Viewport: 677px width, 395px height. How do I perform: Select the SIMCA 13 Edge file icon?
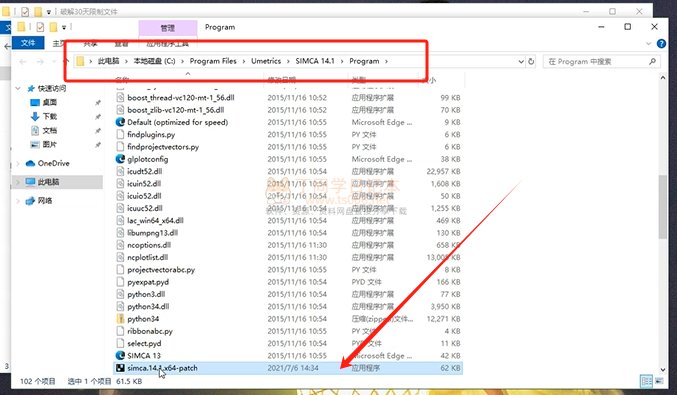120,356
